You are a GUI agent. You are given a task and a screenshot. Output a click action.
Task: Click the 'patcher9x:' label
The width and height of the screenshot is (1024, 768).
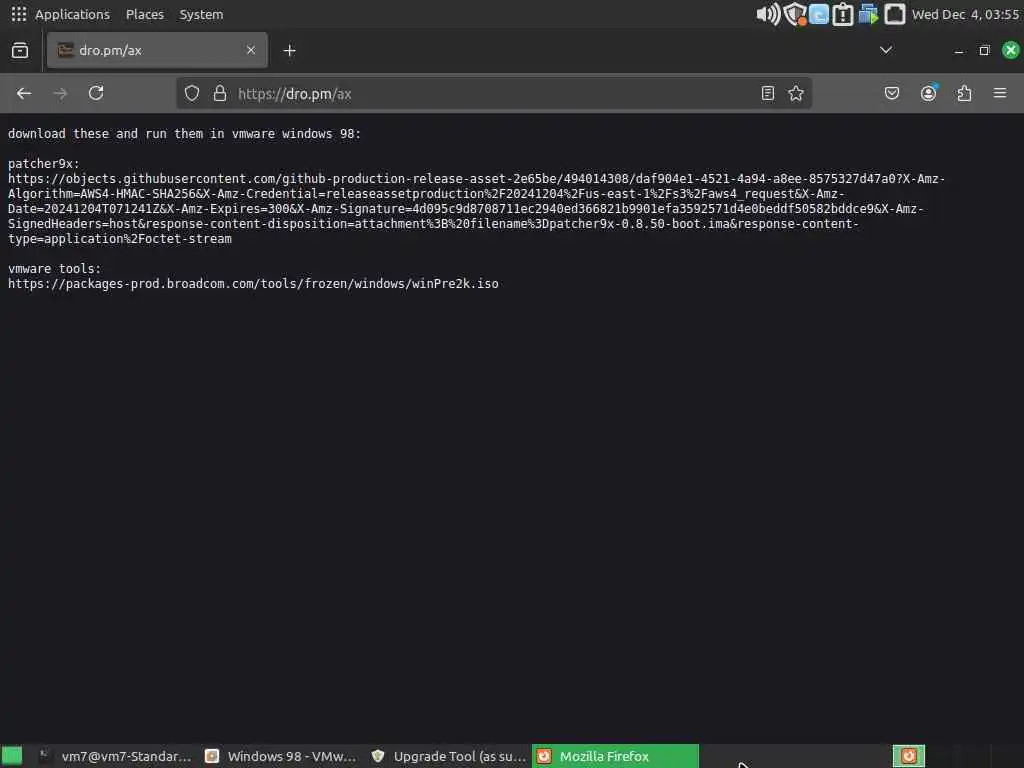click(x=44, y=163)
